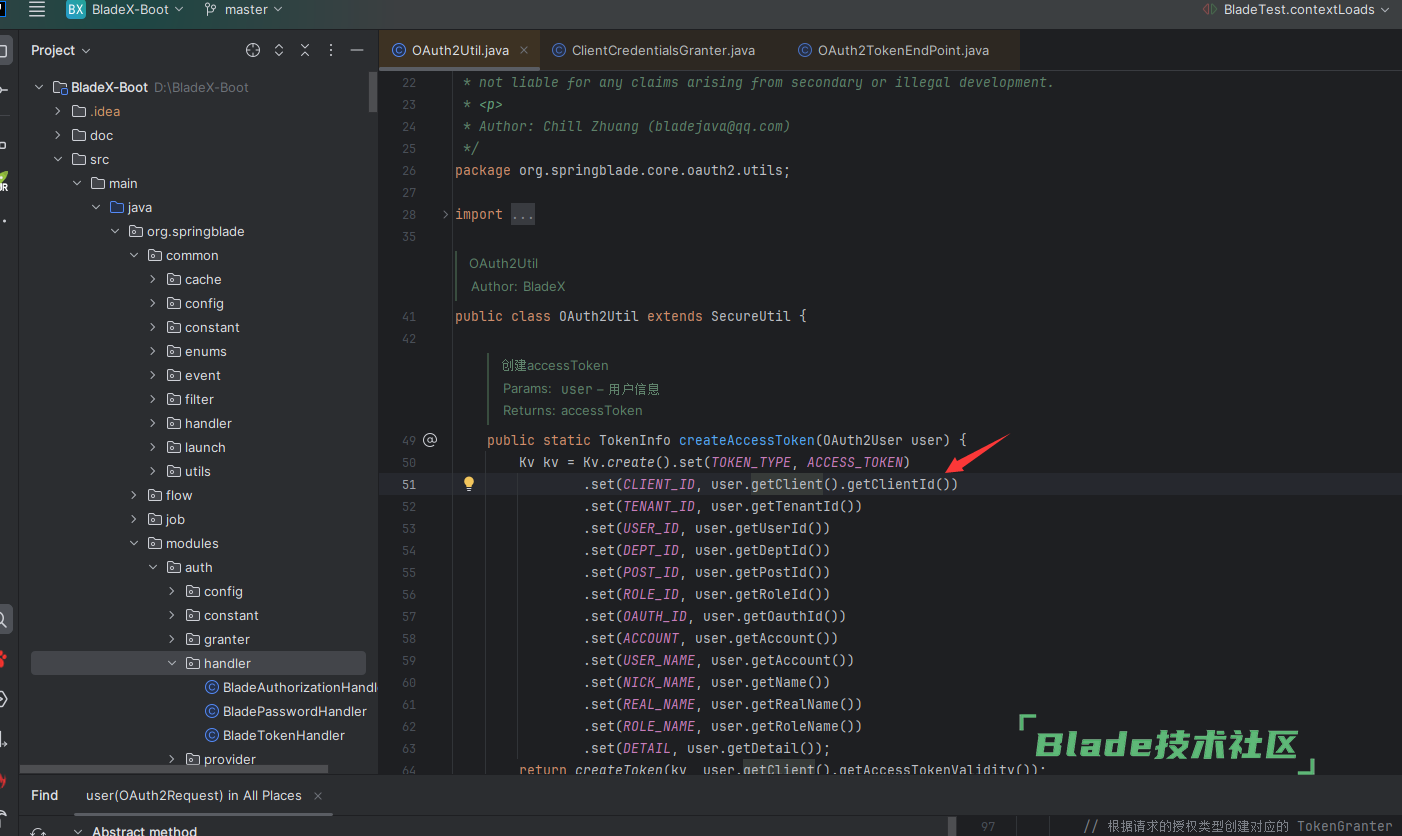Click the class icon on OAuth2Util.java tab
Viewport: 1402px width, 836px height.
pos(399,50)
